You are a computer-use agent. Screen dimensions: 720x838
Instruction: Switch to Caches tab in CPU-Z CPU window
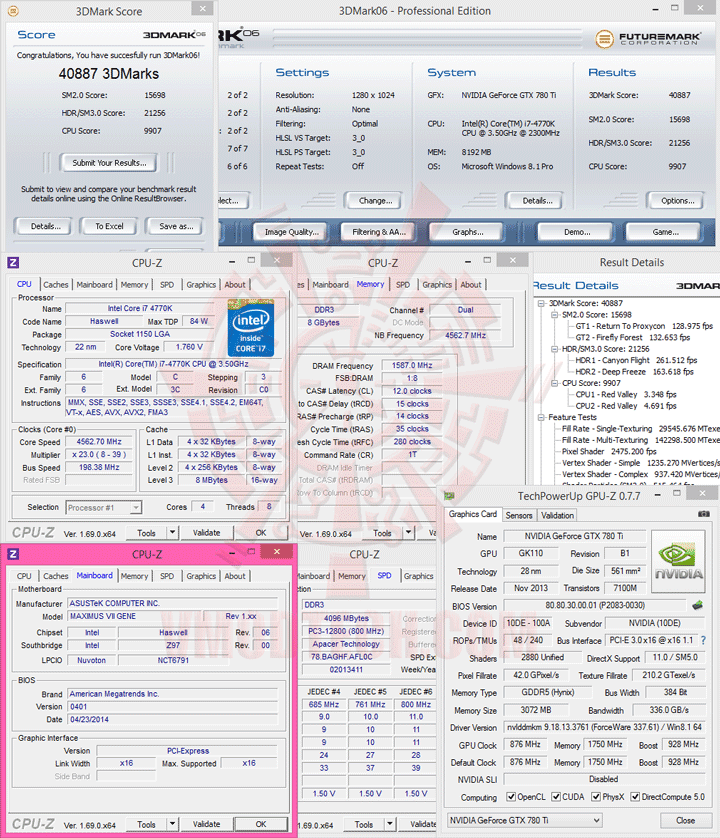[56, 285]
